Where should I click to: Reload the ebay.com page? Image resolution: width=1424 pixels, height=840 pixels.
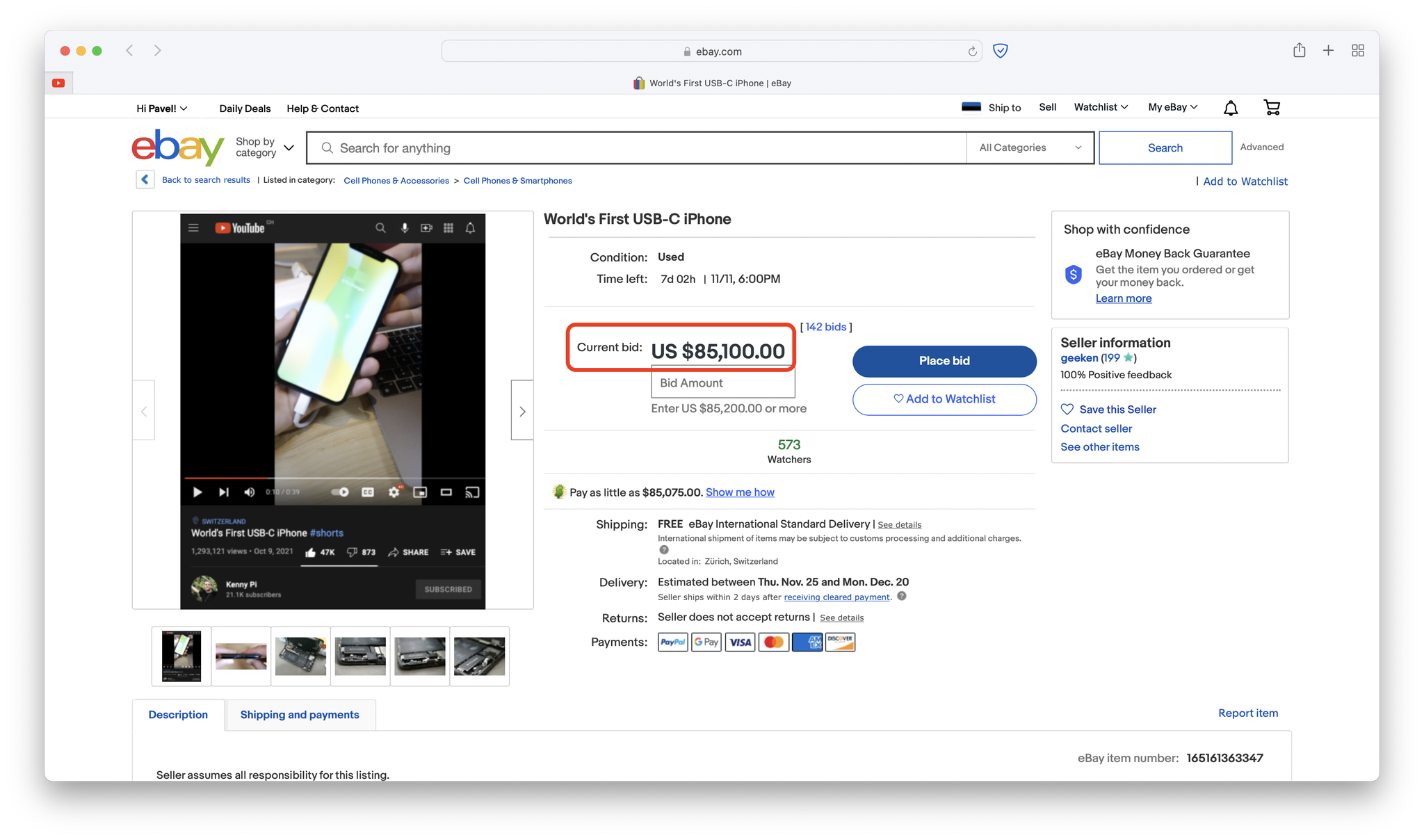pos(972,51)
